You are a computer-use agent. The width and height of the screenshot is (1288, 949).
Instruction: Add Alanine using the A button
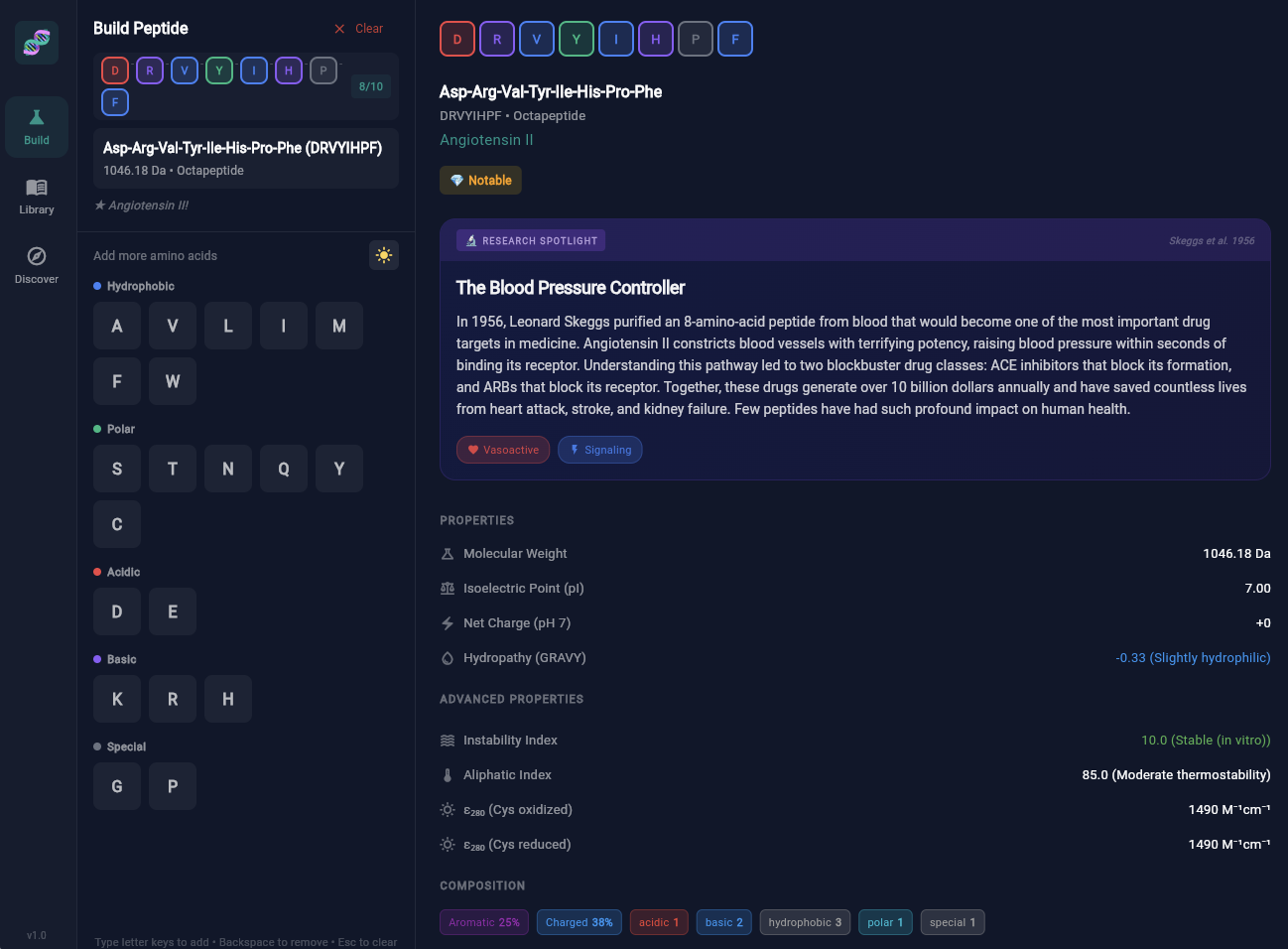(117, 326)
